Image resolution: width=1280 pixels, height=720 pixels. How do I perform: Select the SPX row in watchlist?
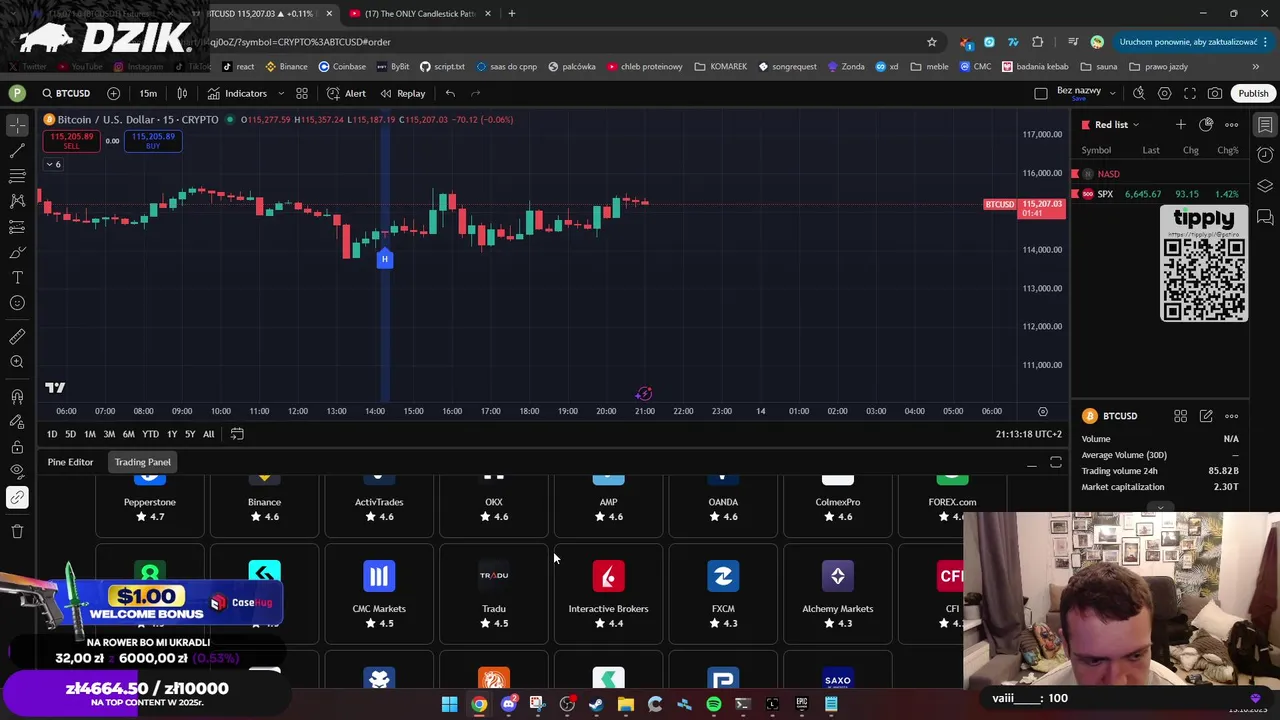click(x=1160, y=194)
